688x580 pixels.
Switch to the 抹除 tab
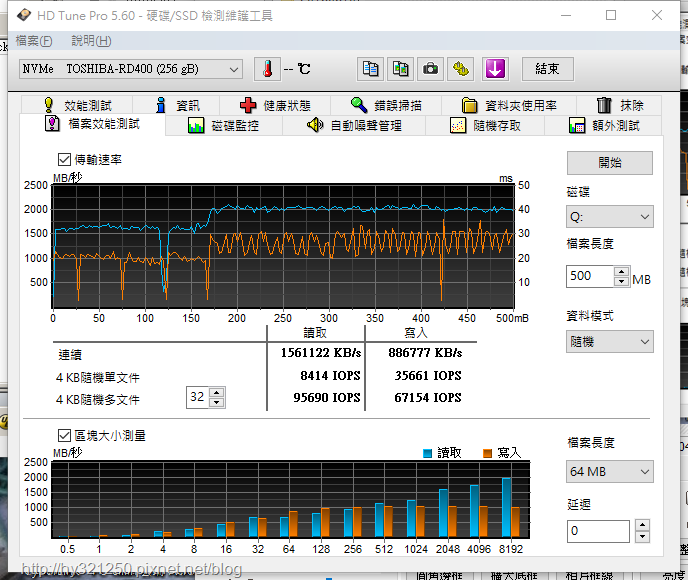click(619, 105)
